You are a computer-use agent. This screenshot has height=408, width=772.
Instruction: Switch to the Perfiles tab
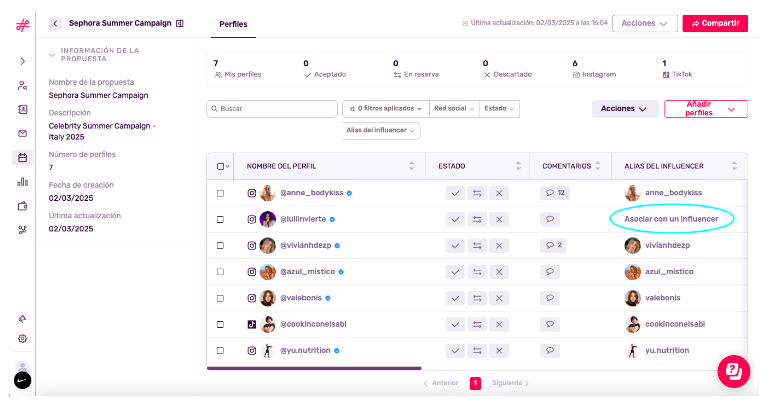233,24
